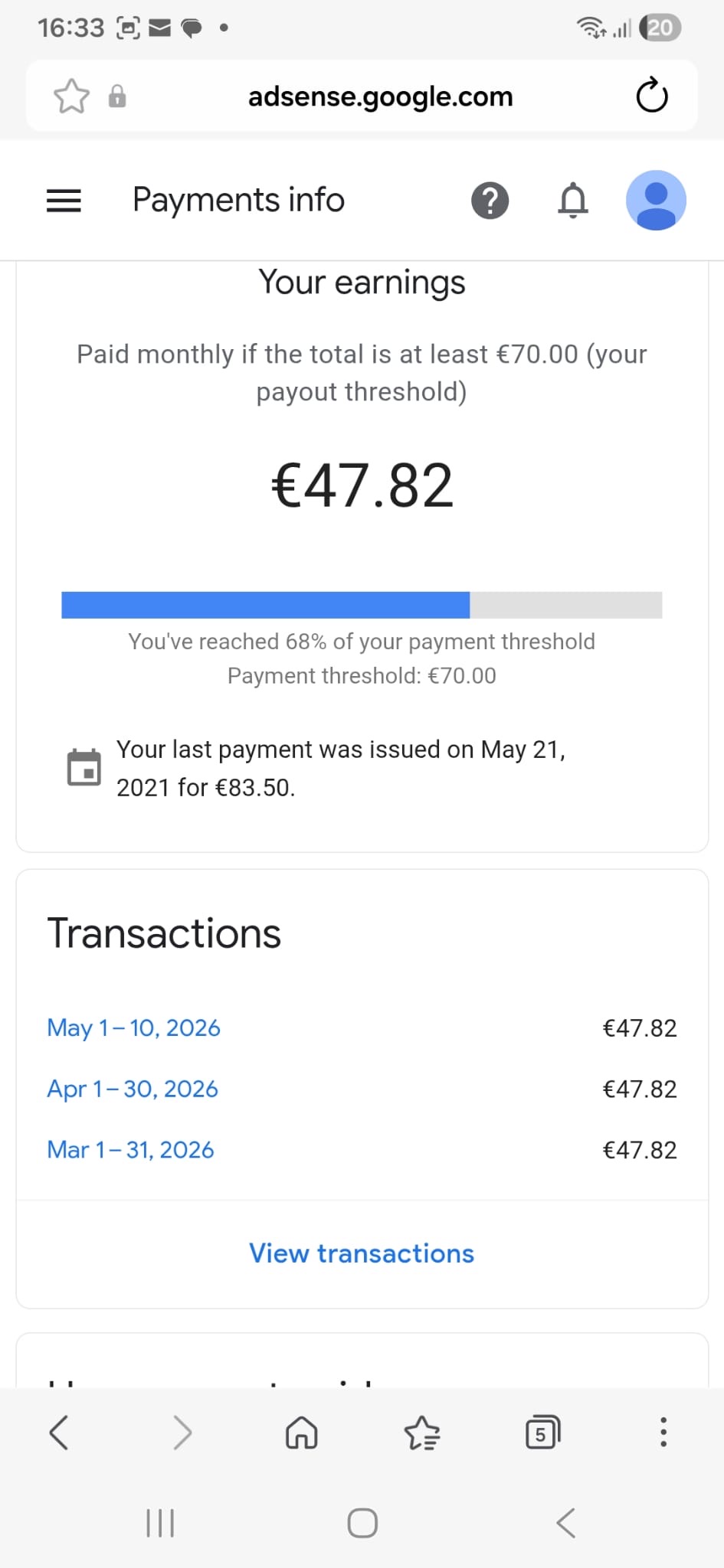Open the browser bookmarks list icon

pos(422,1432)
